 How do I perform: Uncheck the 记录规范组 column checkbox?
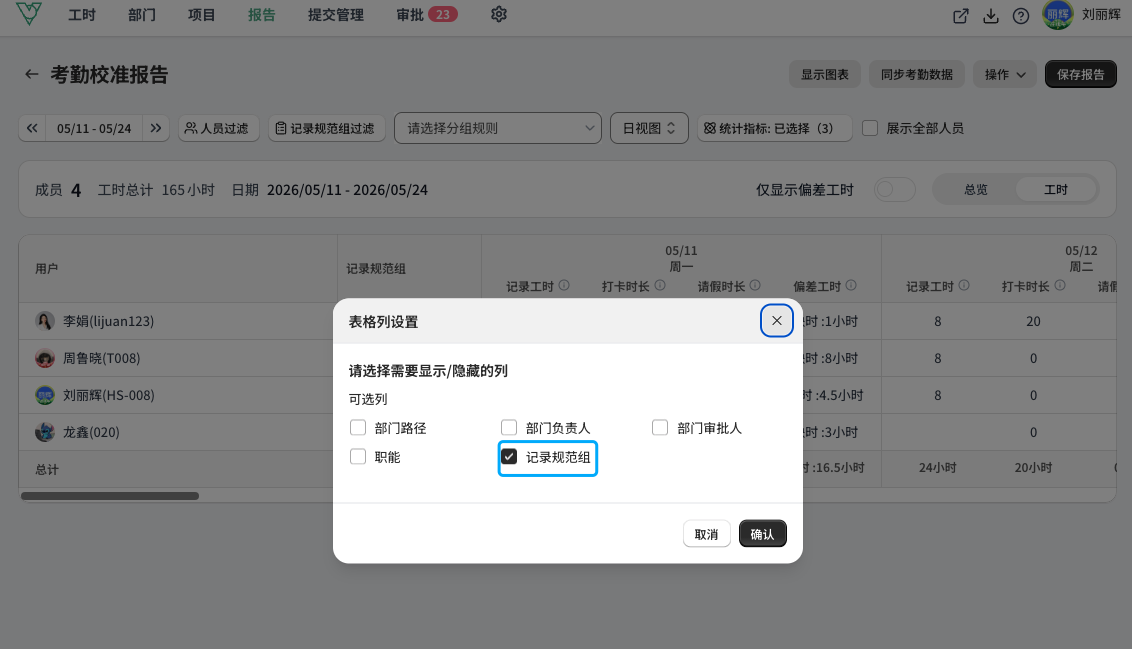tap(509, 456)
